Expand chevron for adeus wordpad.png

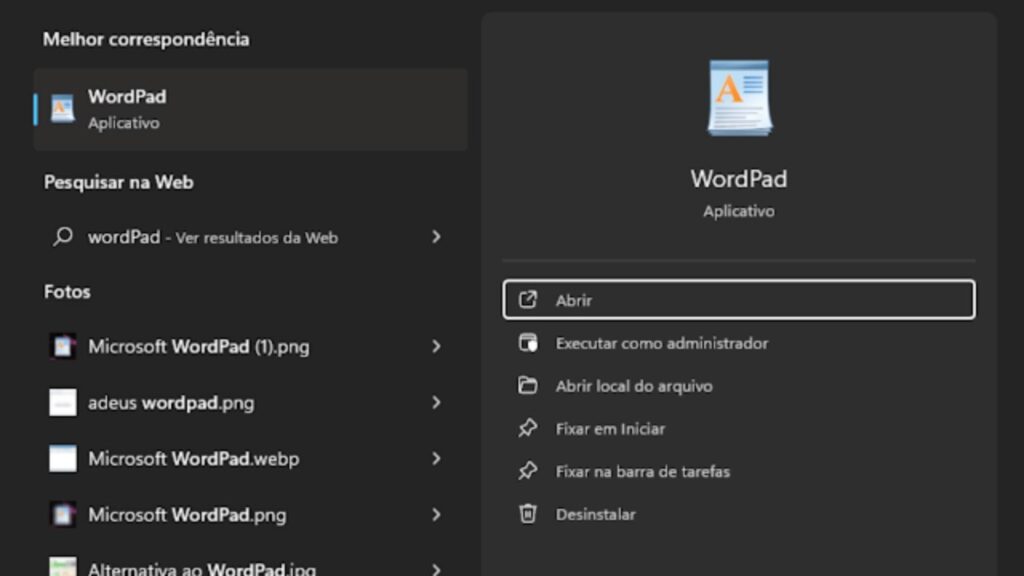point(436,403)
